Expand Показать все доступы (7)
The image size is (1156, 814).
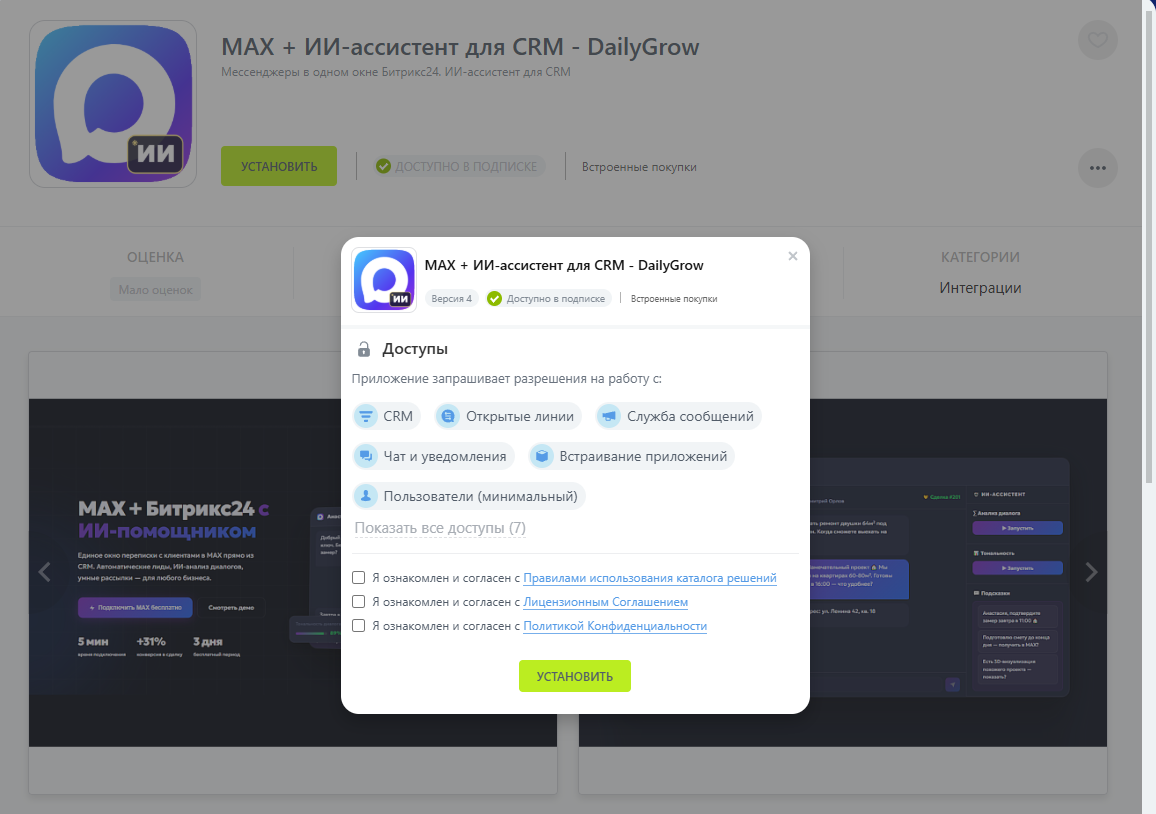click(x=440, y=528)
